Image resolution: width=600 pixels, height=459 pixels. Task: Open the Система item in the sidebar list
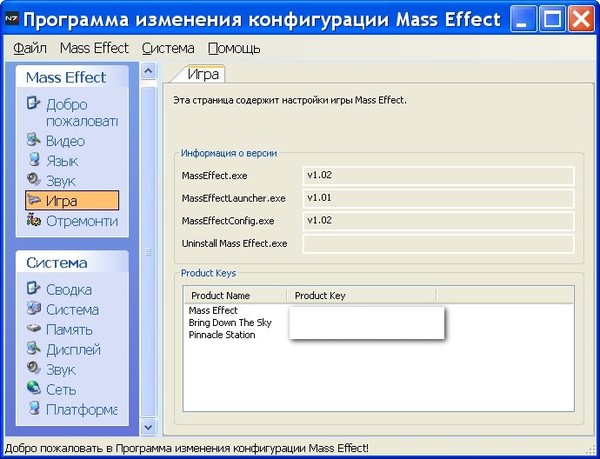(x=72, y=309)
